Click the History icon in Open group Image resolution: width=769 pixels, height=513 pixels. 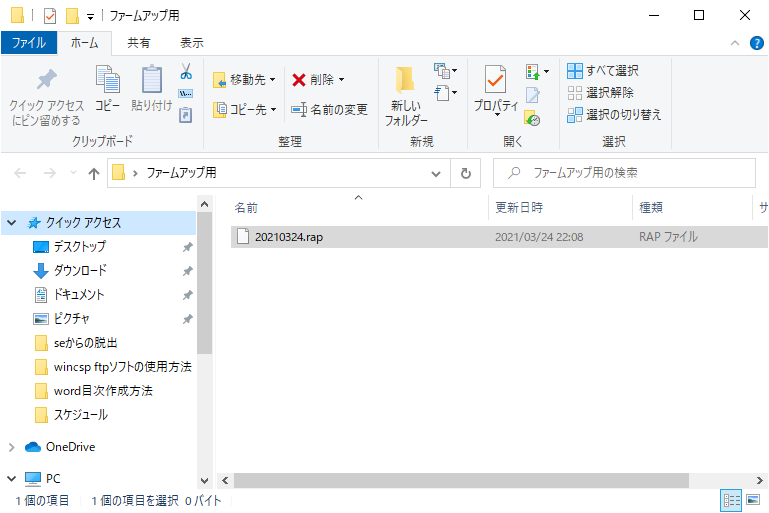[532, 118]
